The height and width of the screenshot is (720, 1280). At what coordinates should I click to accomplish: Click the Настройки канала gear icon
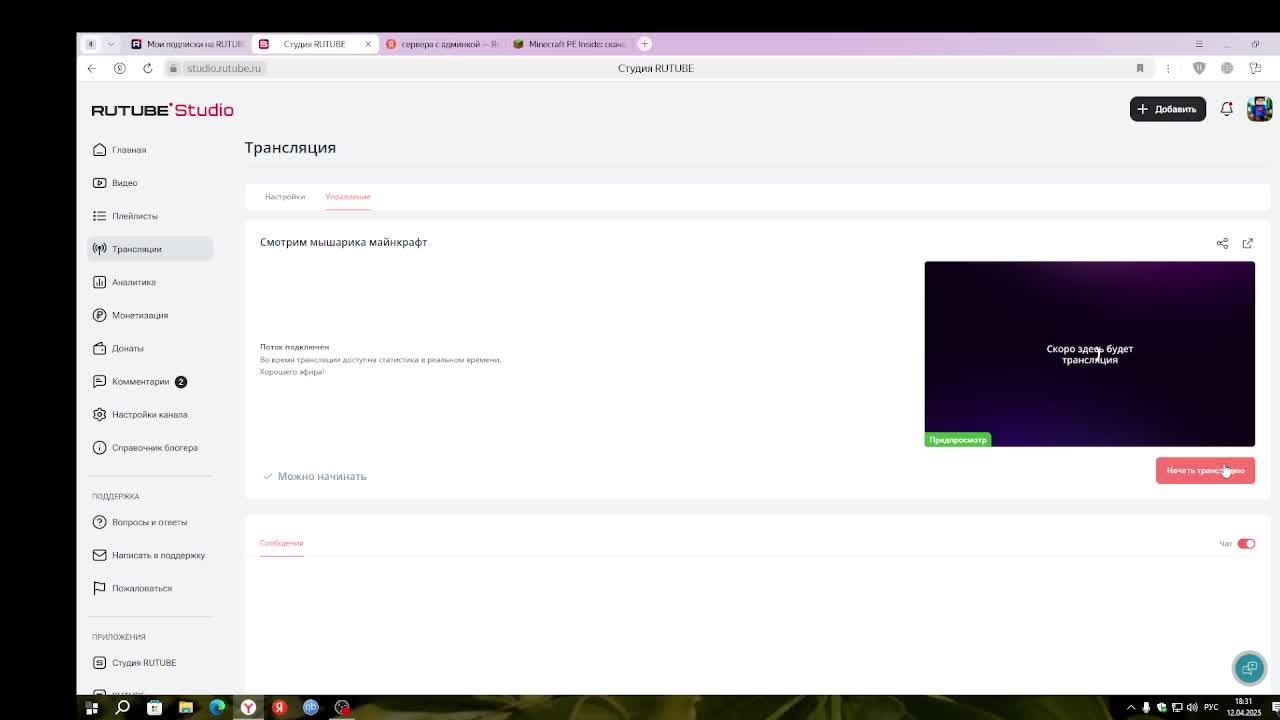point(99,414)
